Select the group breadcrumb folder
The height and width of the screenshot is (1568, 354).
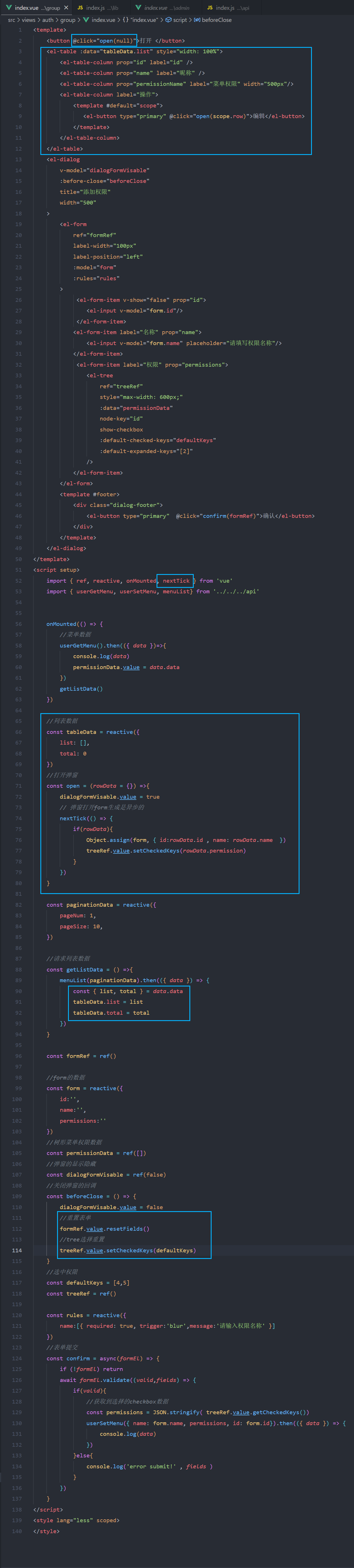tap(68, 20)
